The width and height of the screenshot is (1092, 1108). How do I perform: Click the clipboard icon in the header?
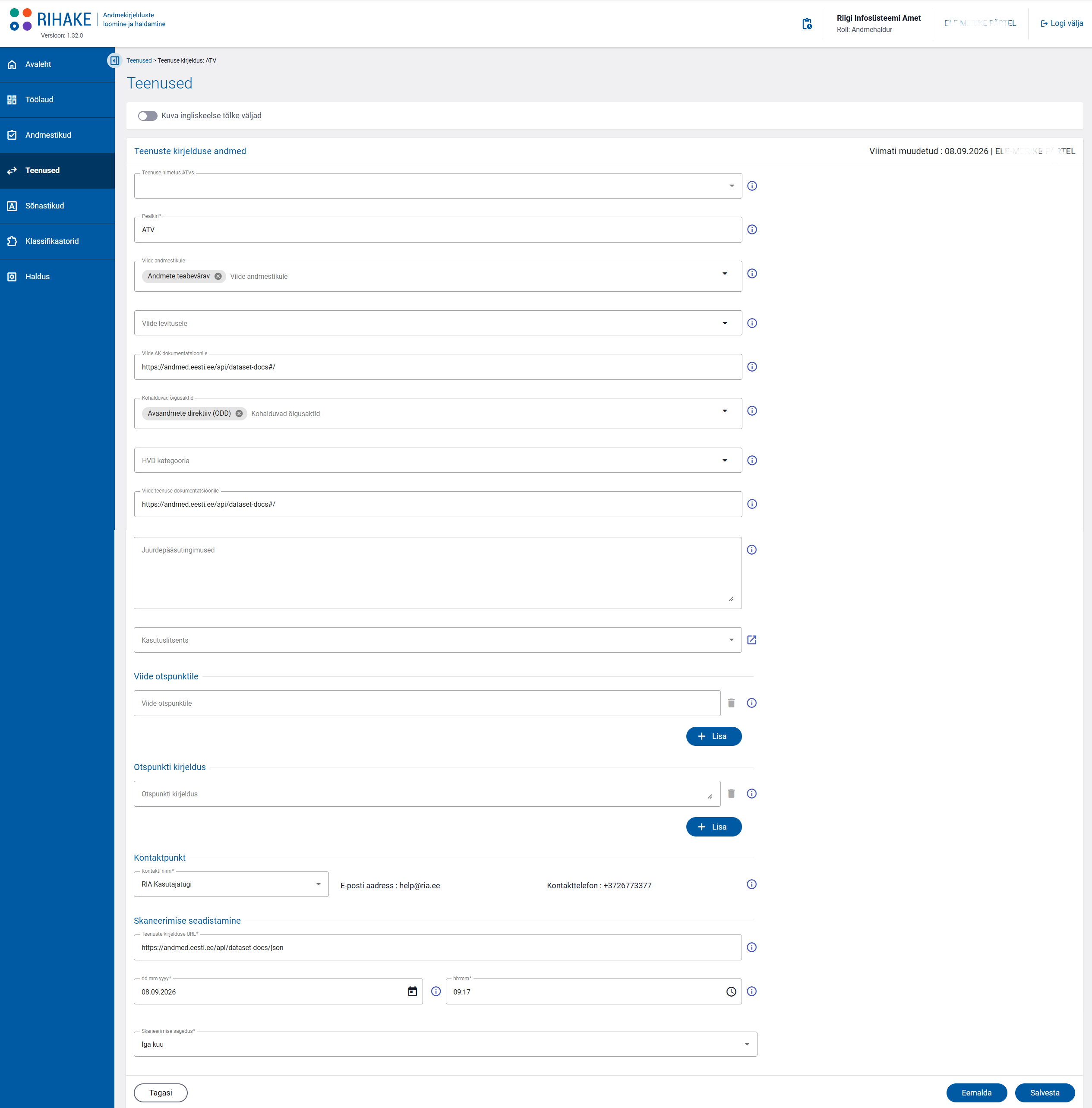point(807,23)
